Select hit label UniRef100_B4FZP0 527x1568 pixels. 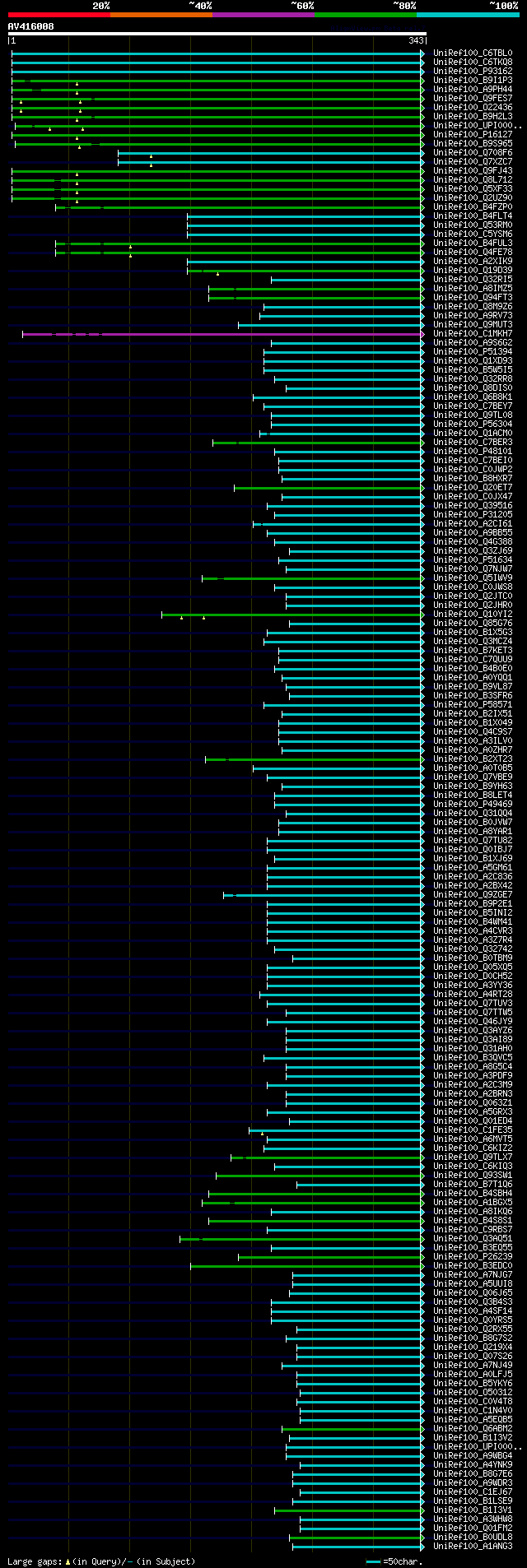(x=473, y=207)
